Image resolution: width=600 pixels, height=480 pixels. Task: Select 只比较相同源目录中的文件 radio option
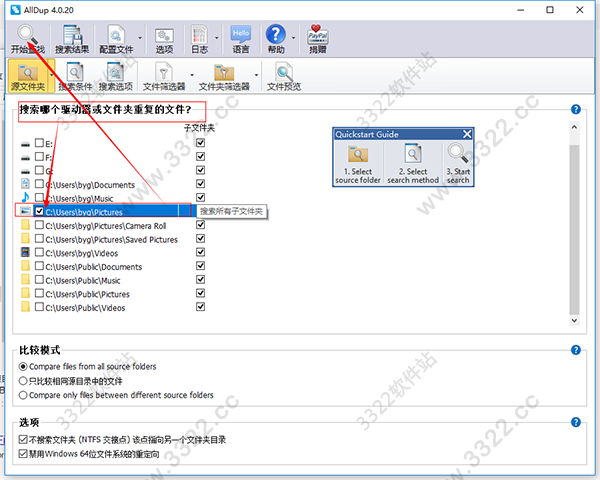point(23,381)
